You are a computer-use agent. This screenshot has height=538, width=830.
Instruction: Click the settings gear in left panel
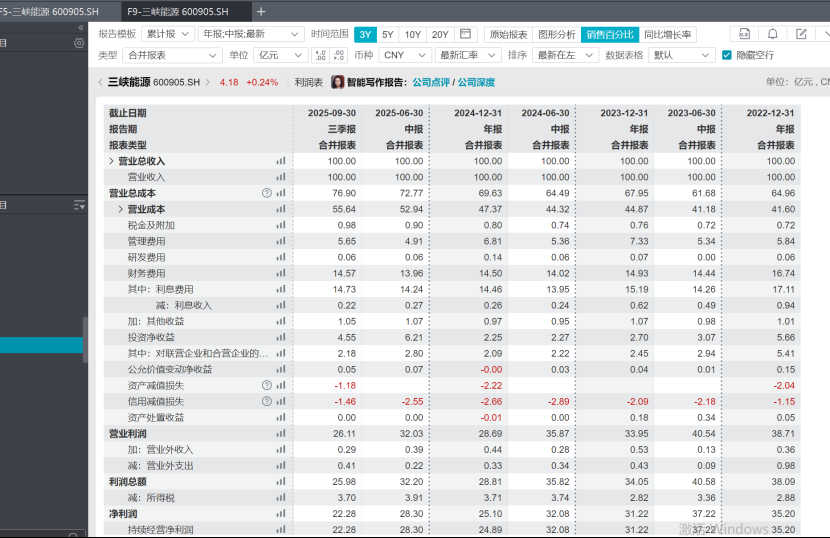pos(79,43)
